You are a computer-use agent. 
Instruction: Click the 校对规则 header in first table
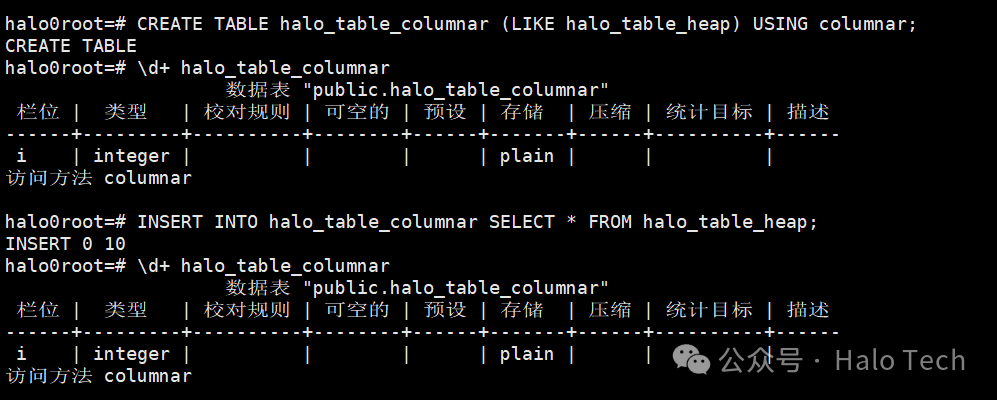pos(247,112)
